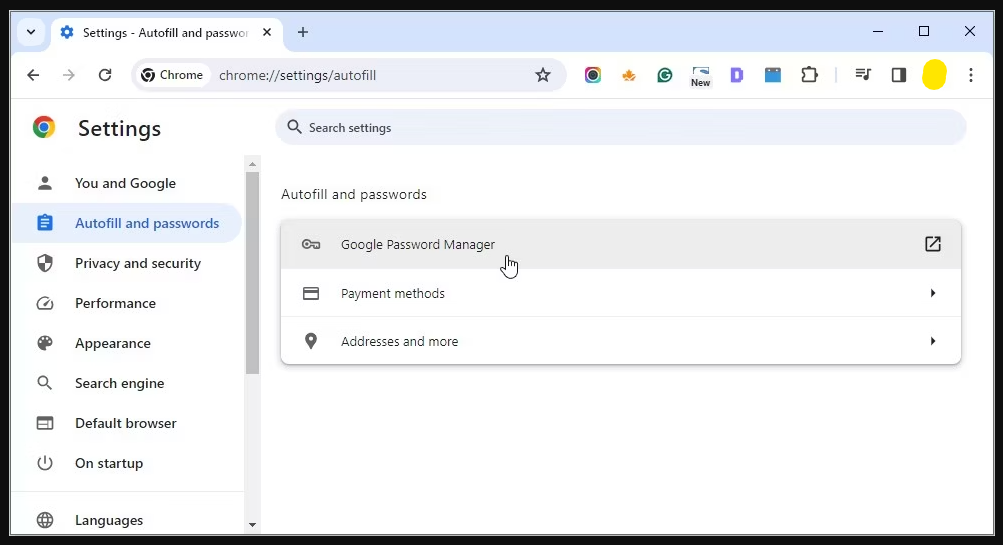Click the magnifier icon in Search settings
Screen dimensions: 1003x545
pos(294,127)
